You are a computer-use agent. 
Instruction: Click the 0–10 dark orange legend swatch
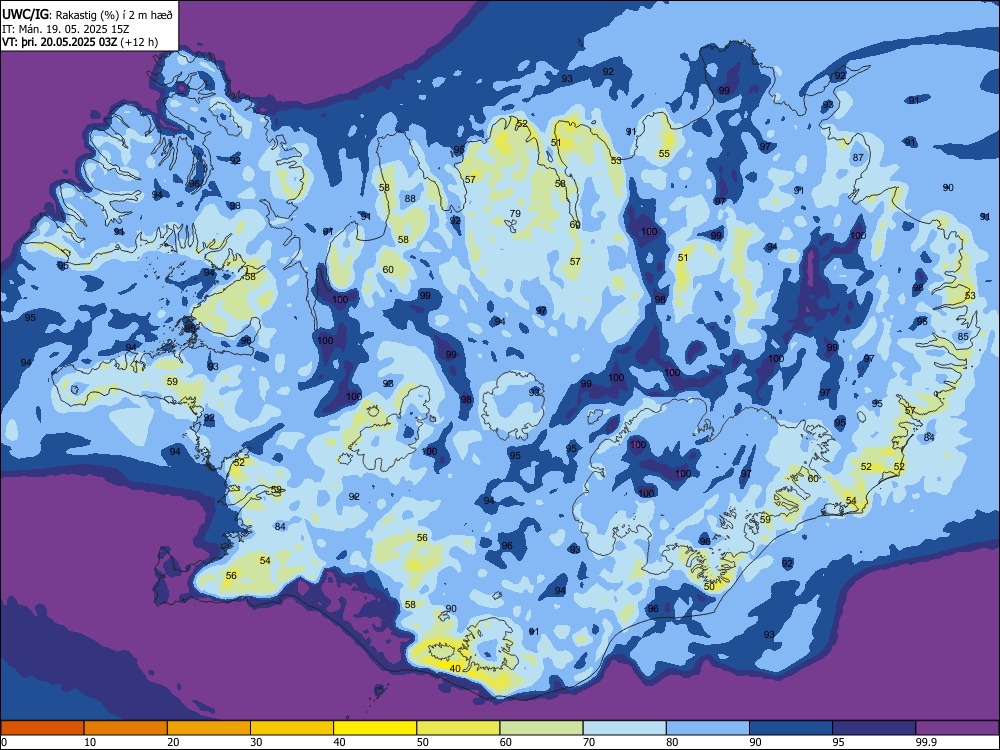[x=42, y=728]
